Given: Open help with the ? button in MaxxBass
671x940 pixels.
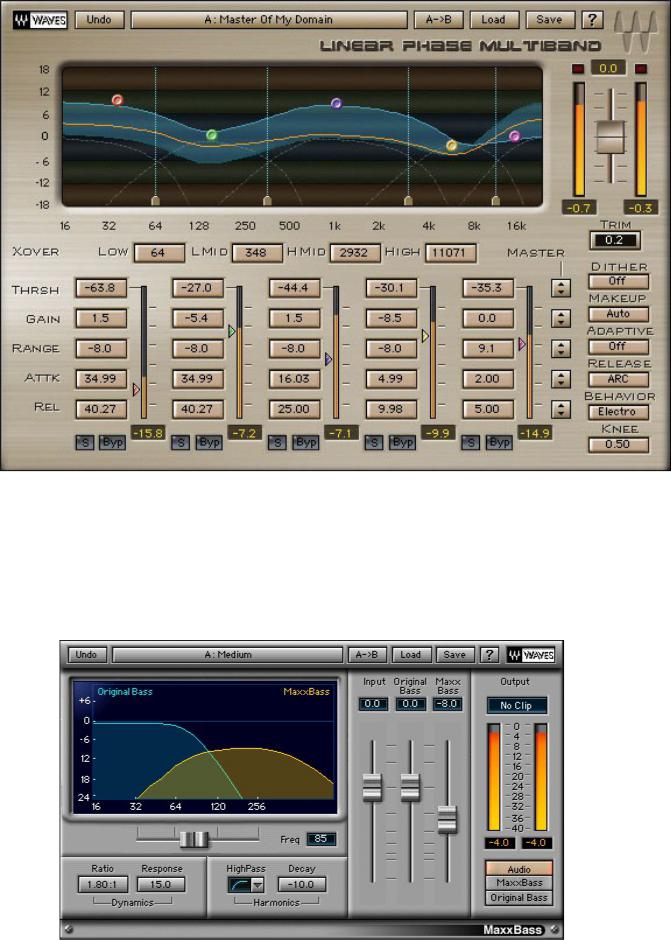Looking at the screenshot, I should (x=489, y=655).
